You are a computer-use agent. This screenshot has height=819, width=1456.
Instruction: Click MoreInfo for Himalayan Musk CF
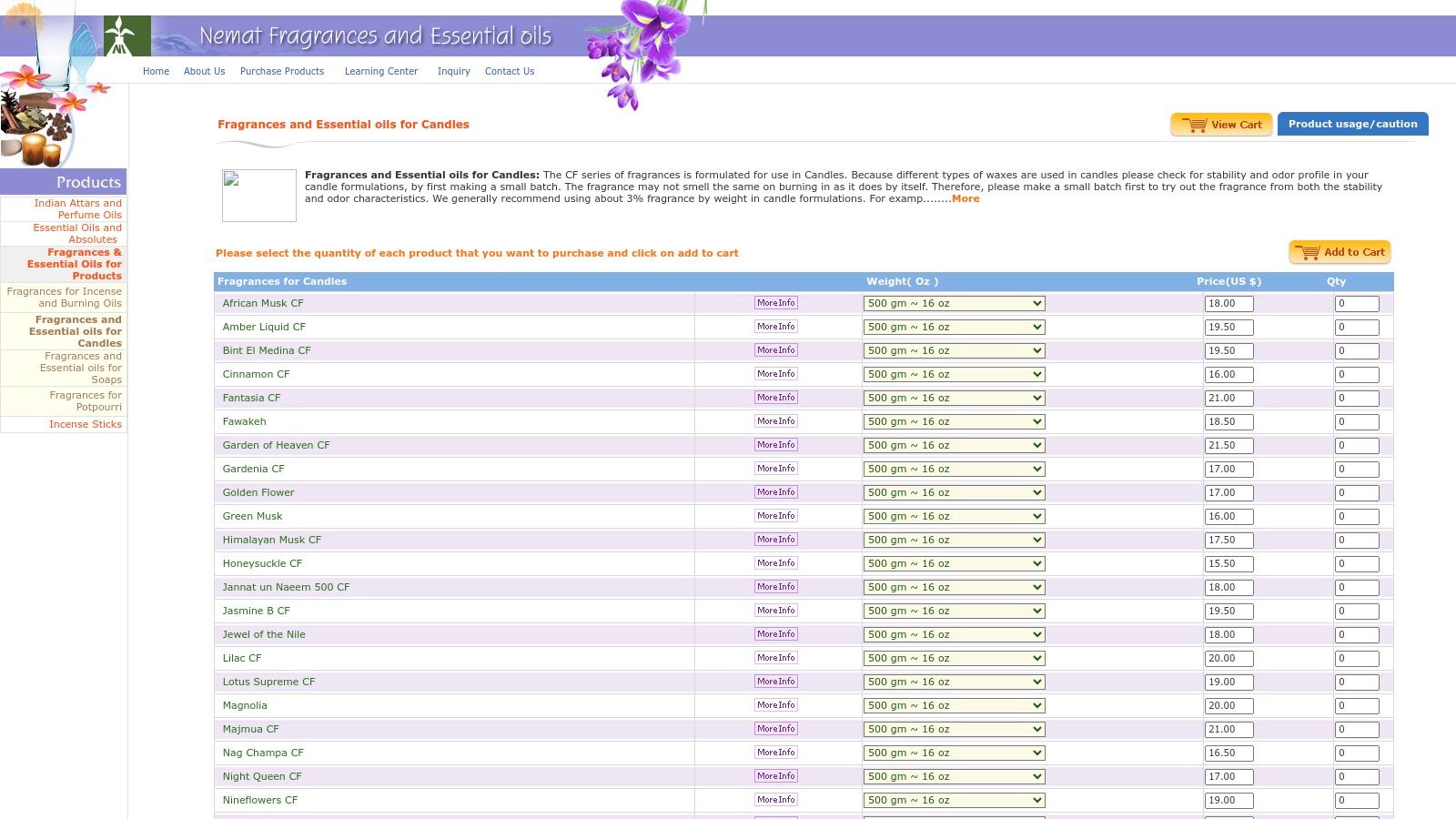(776, 540)
